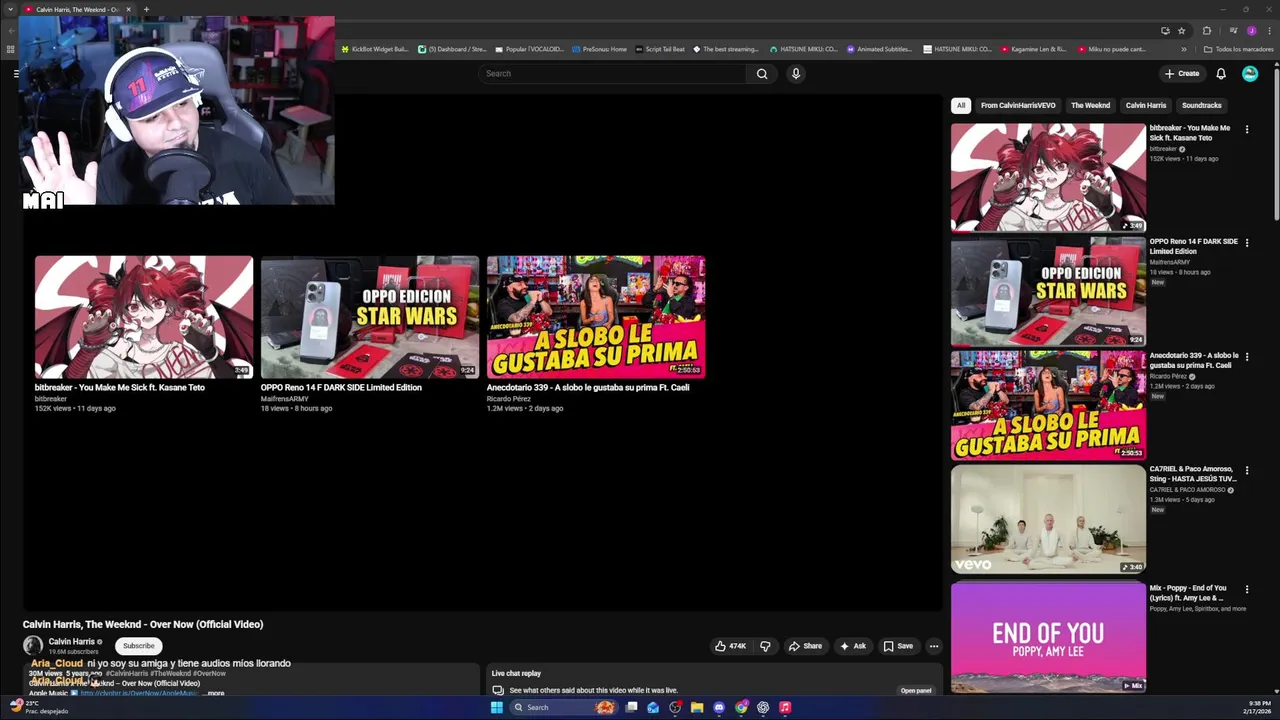The height and width of the screenshot is (720, 1280).
Task: Play end-screen bitbreaker You Make Me Sick thumbnail
Action: tap(144, 317)
